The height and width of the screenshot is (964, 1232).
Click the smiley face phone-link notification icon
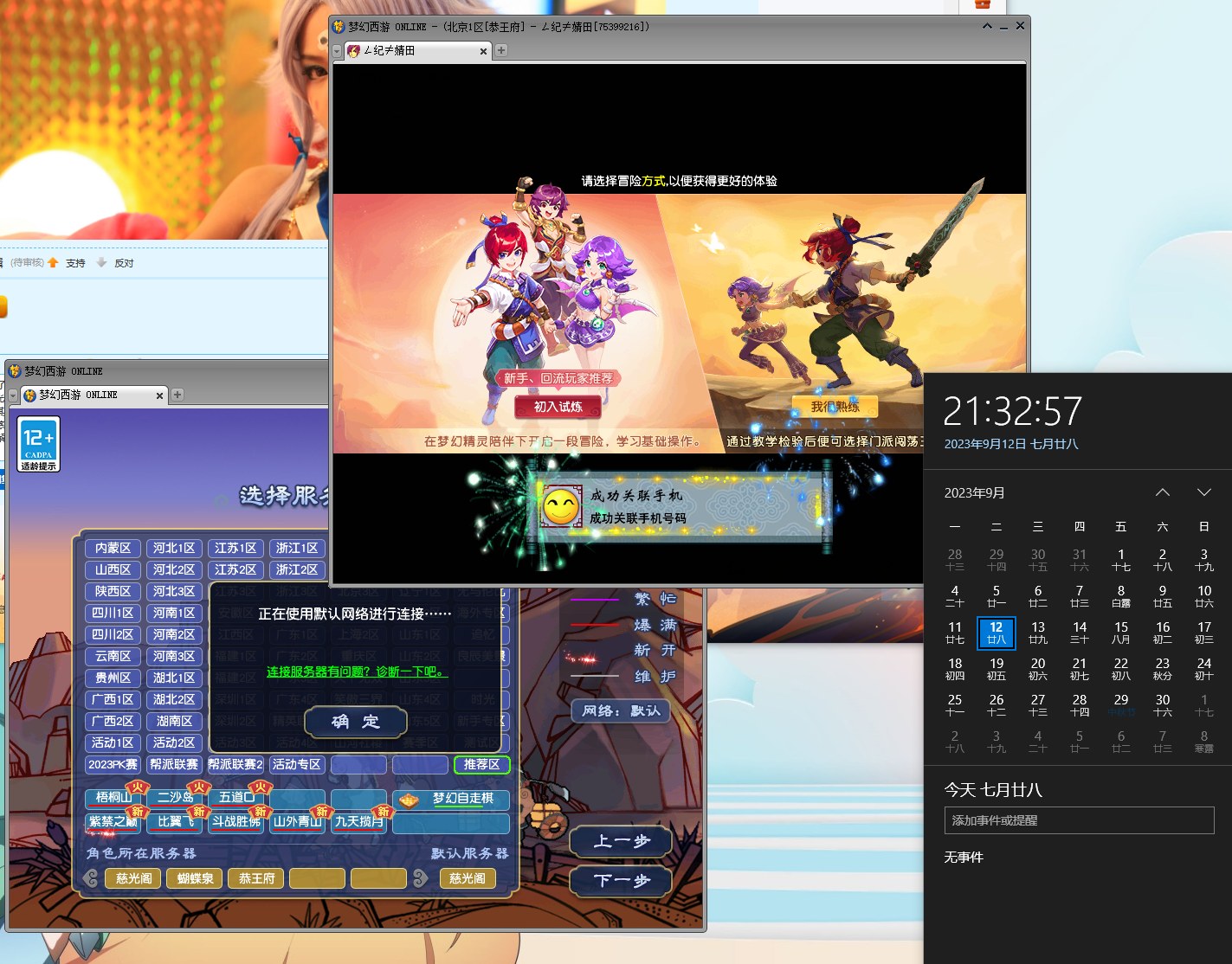click(561, 506)
